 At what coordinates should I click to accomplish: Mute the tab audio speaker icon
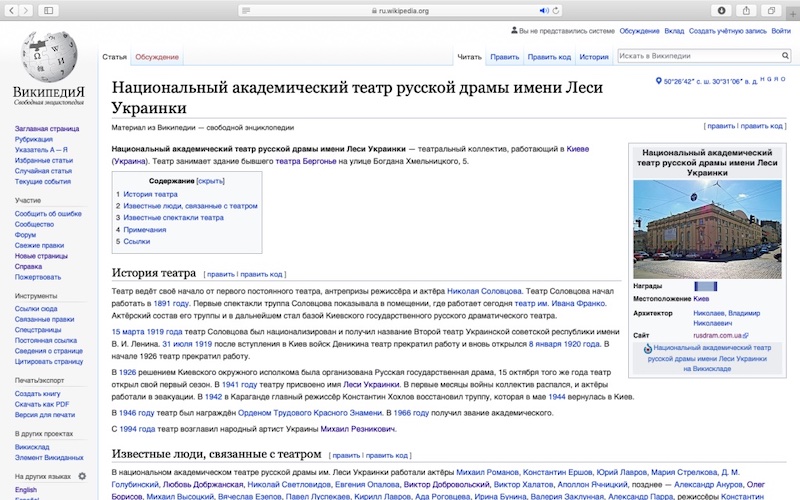coord(544,10)
